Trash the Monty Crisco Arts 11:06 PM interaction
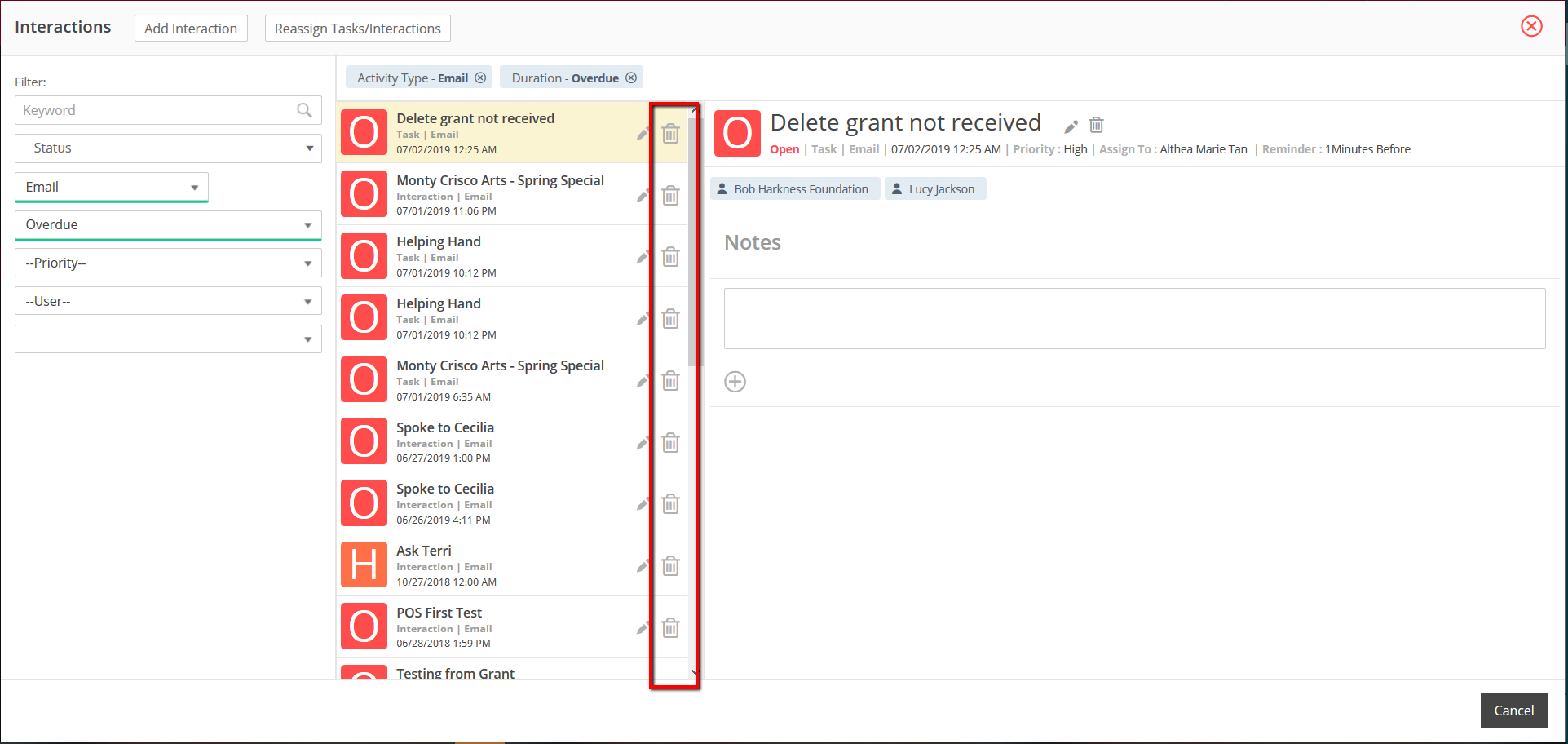This screenshot has width=1568, height=744. point(670,195)
